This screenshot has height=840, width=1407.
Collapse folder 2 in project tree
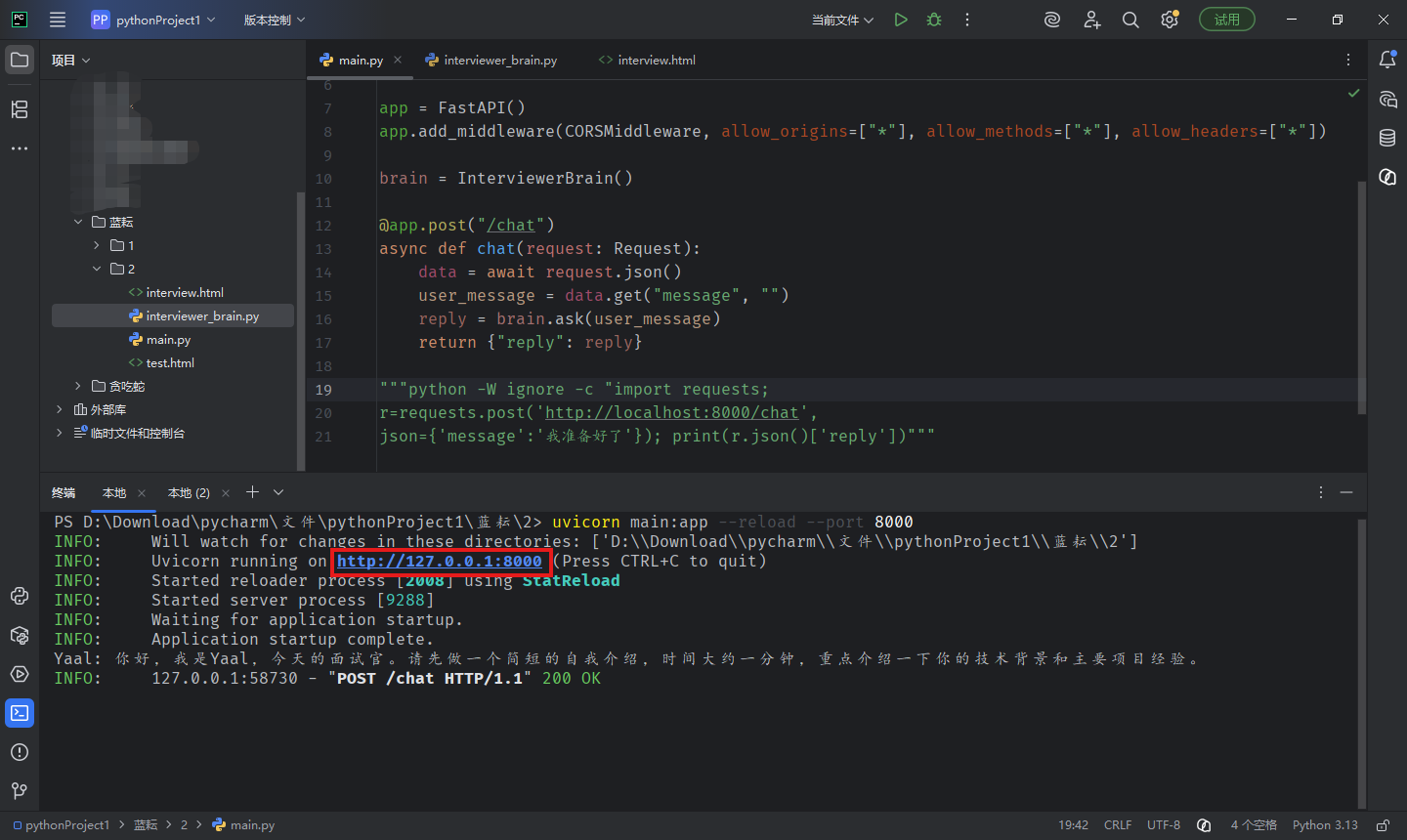[97, 269]
